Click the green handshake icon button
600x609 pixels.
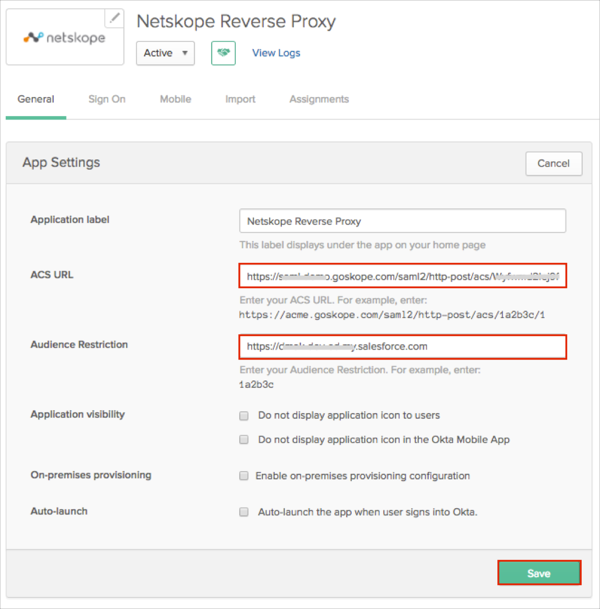(x=223, y=53)
